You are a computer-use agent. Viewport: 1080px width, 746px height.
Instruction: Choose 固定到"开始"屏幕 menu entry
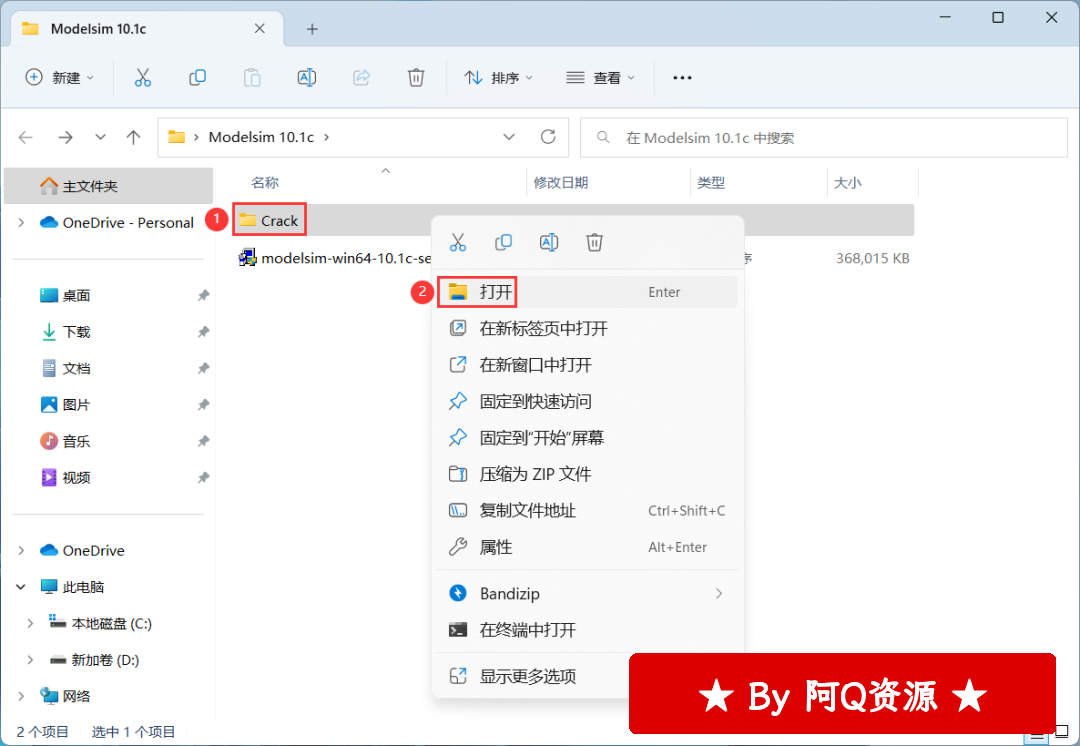coord(588,438)
